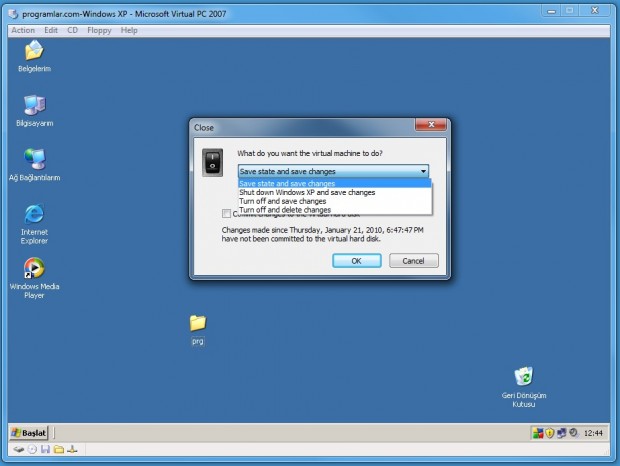Click the CD drive status icon
Screen dimensions: 620x466
32,449
